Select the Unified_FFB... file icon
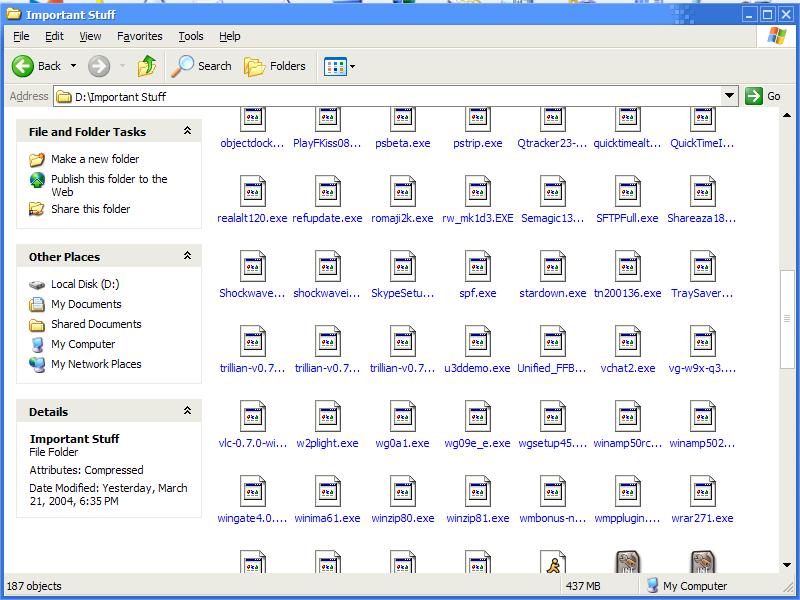Viewport: 800px width, 600px height. click(x=553, y=341)
